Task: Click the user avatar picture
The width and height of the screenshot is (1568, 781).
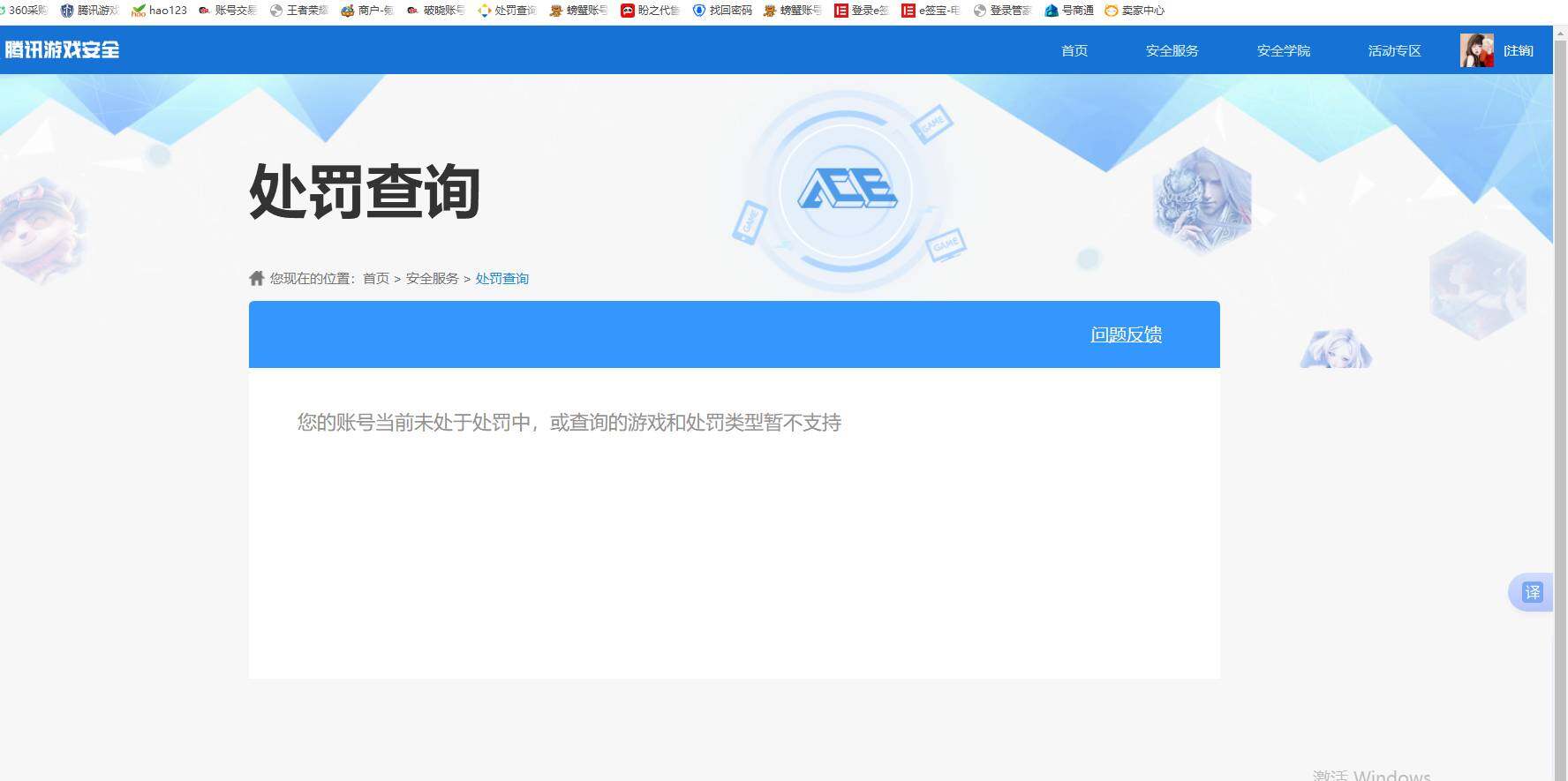Action: click(x=1476, y=50)
